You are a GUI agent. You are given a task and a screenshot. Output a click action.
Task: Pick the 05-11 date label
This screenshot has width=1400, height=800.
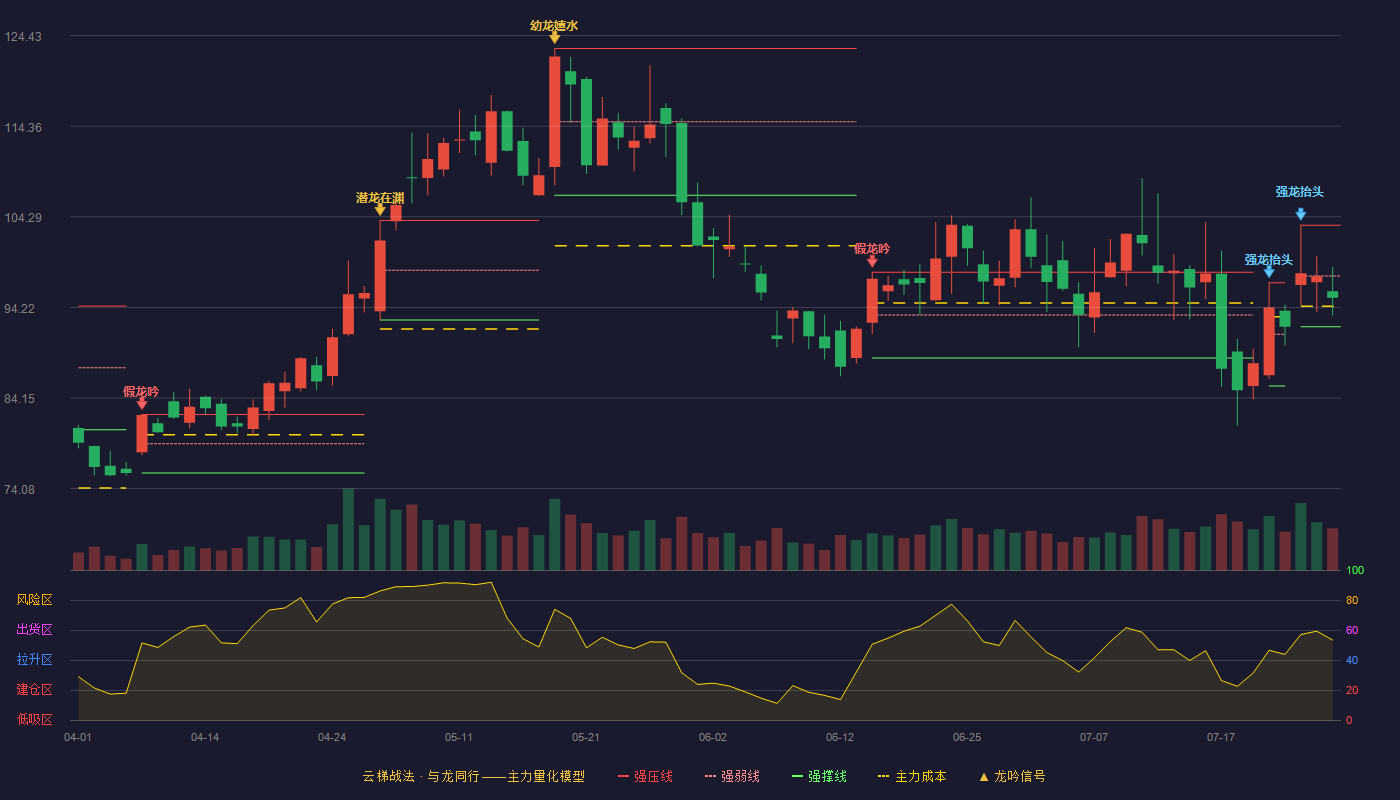click(459, 737)
